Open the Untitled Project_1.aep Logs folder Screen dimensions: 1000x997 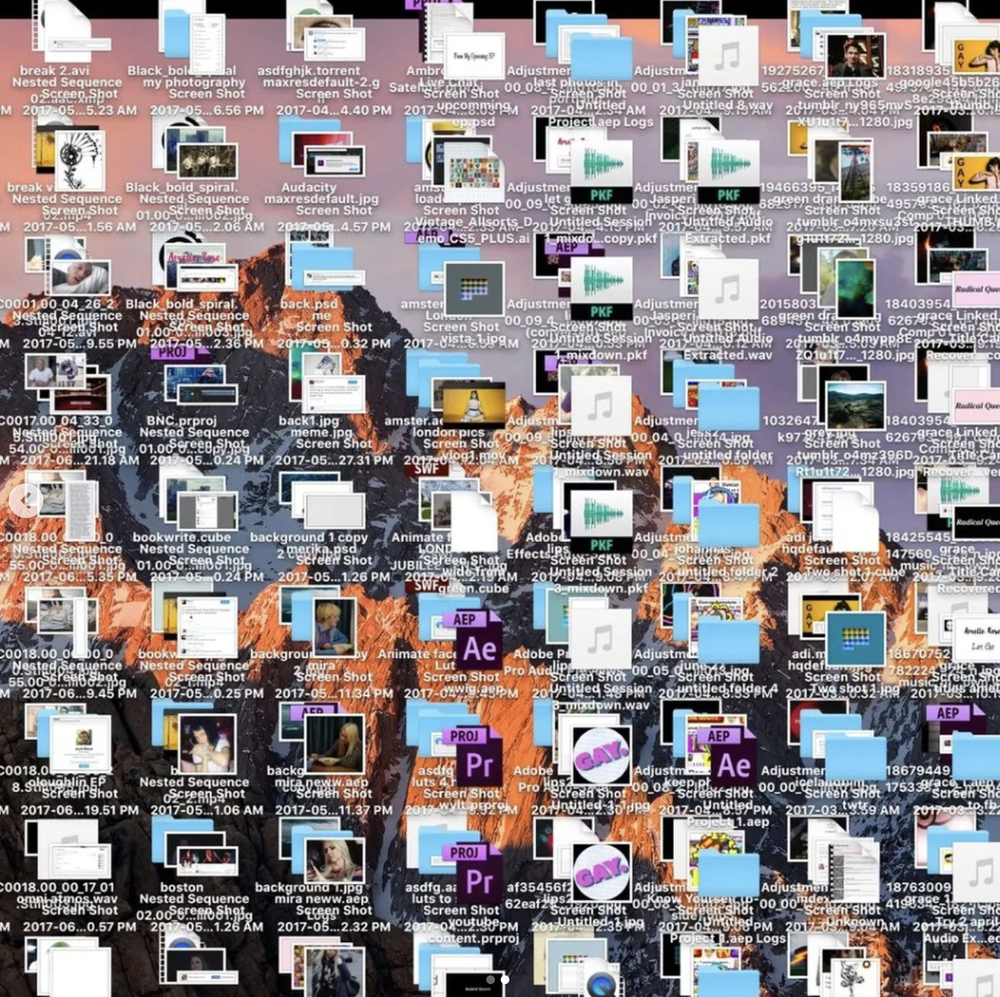coord(728,875)
